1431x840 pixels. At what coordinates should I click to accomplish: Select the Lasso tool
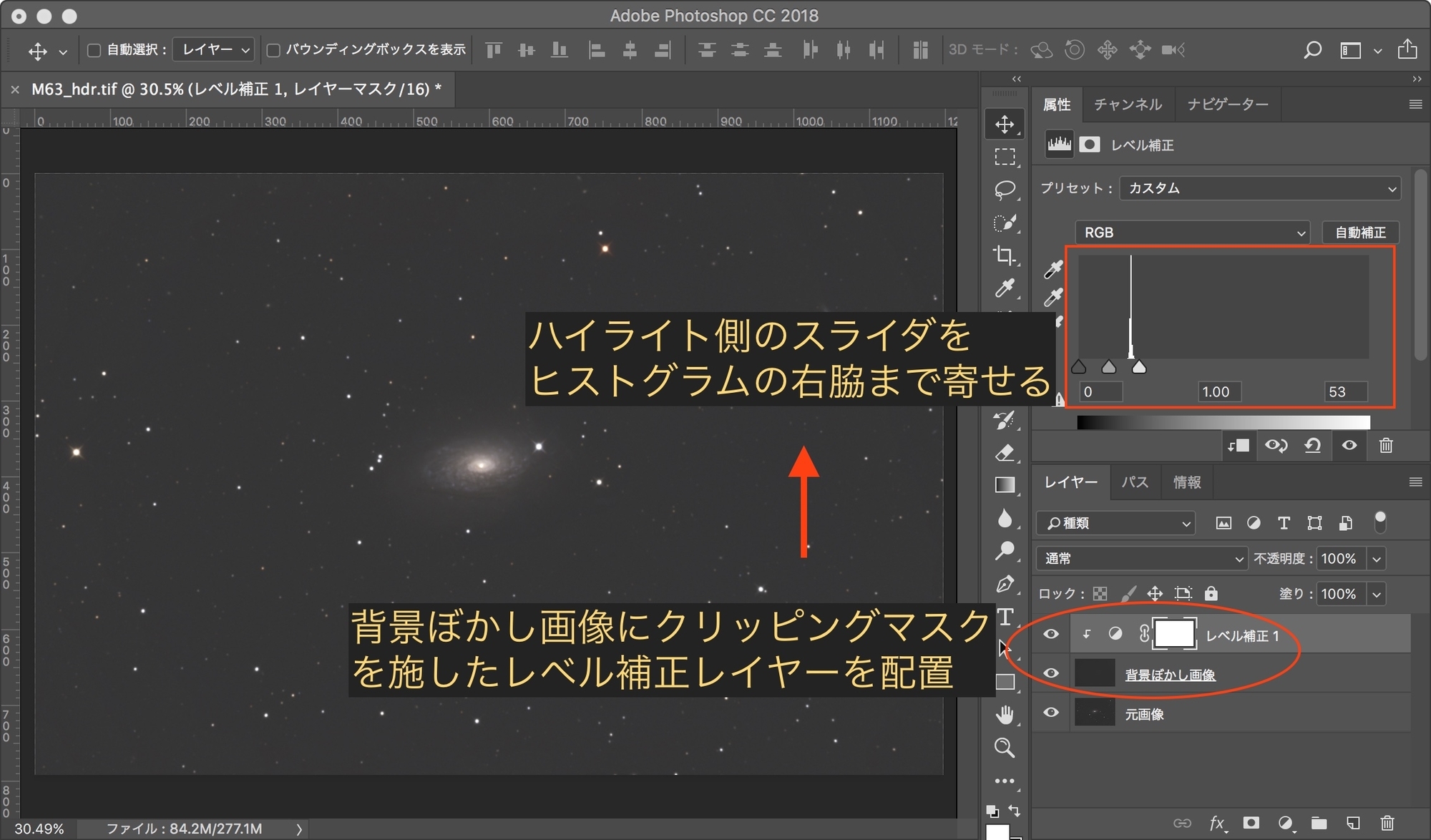click(x=1005, y=190)
